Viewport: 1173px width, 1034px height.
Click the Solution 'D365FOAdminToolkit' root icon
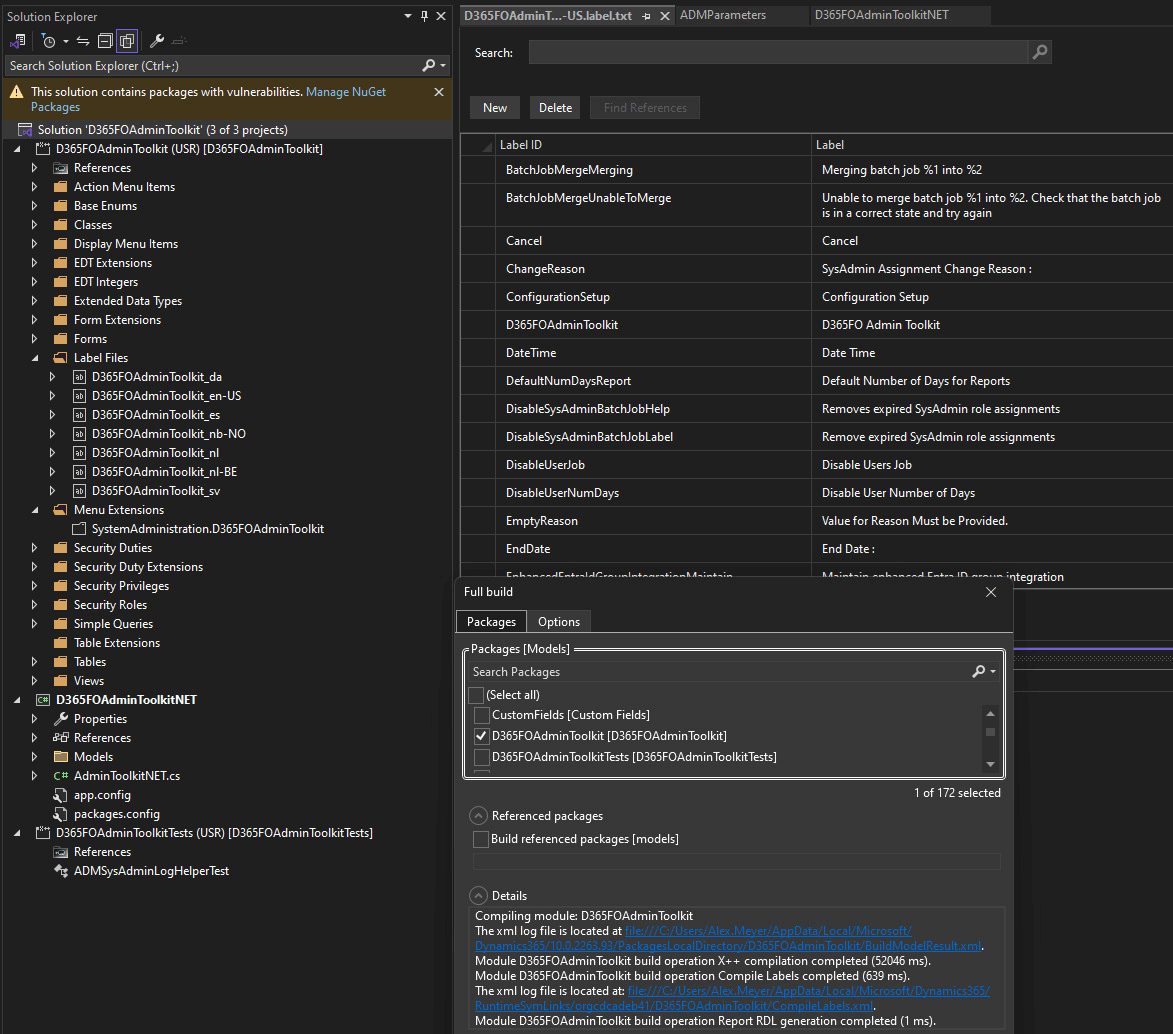pos(25,130)
